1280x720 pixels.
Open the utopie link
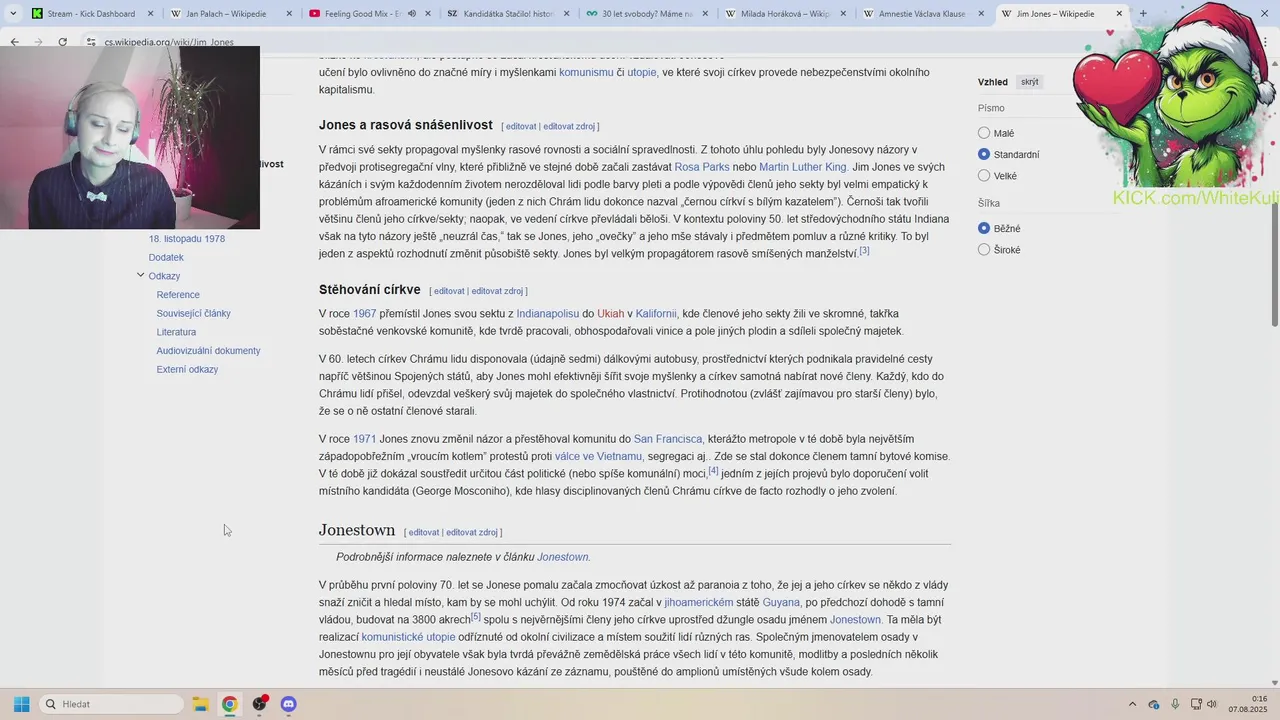[x=642, y=72]
